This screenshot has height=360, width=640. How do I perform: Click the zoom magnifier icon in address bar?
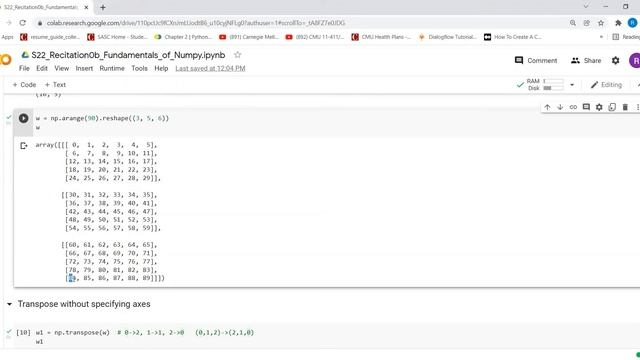pos(573,23)
